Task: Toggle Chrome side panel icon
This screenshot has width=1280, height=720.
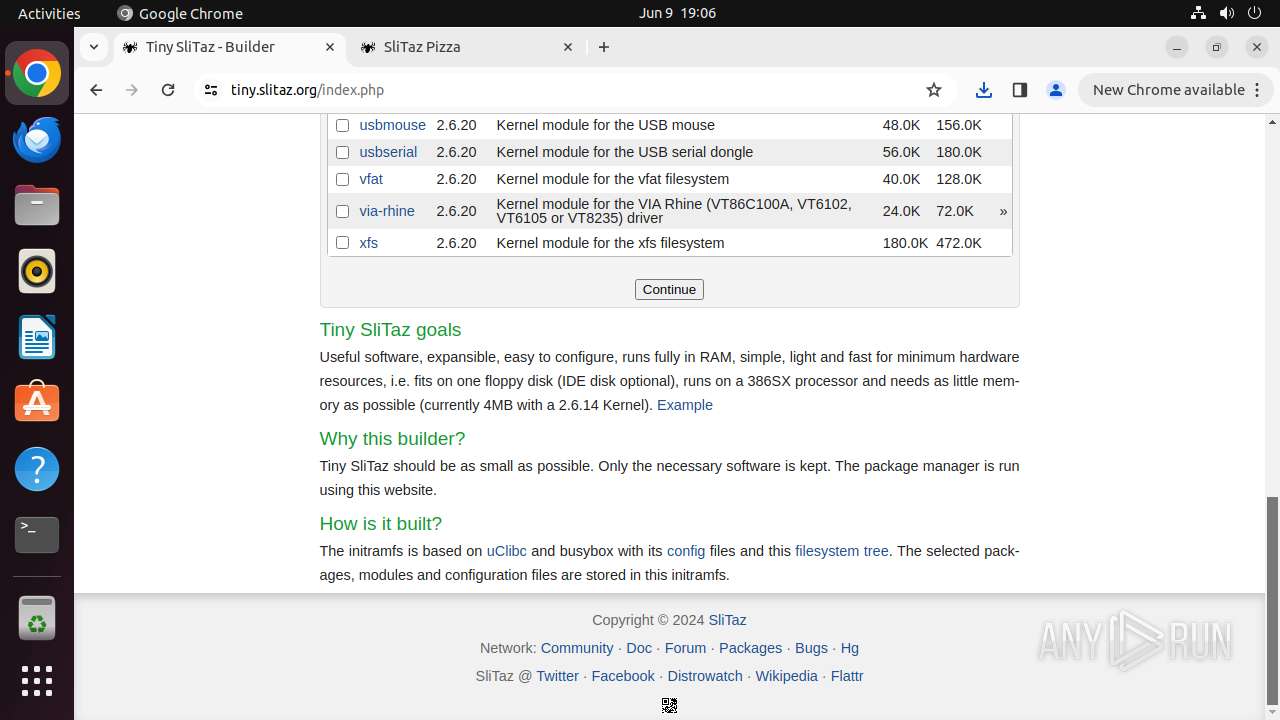Action: 1020,90
